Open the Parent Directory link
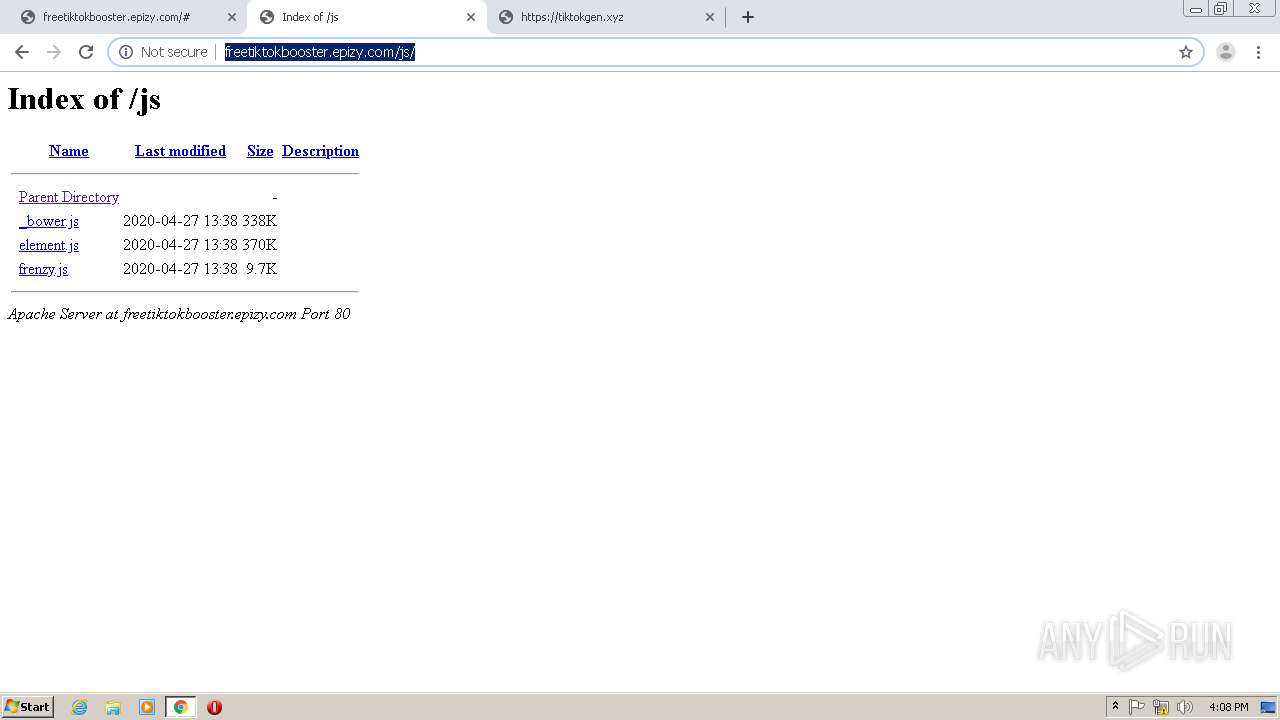 click(69, 197)
